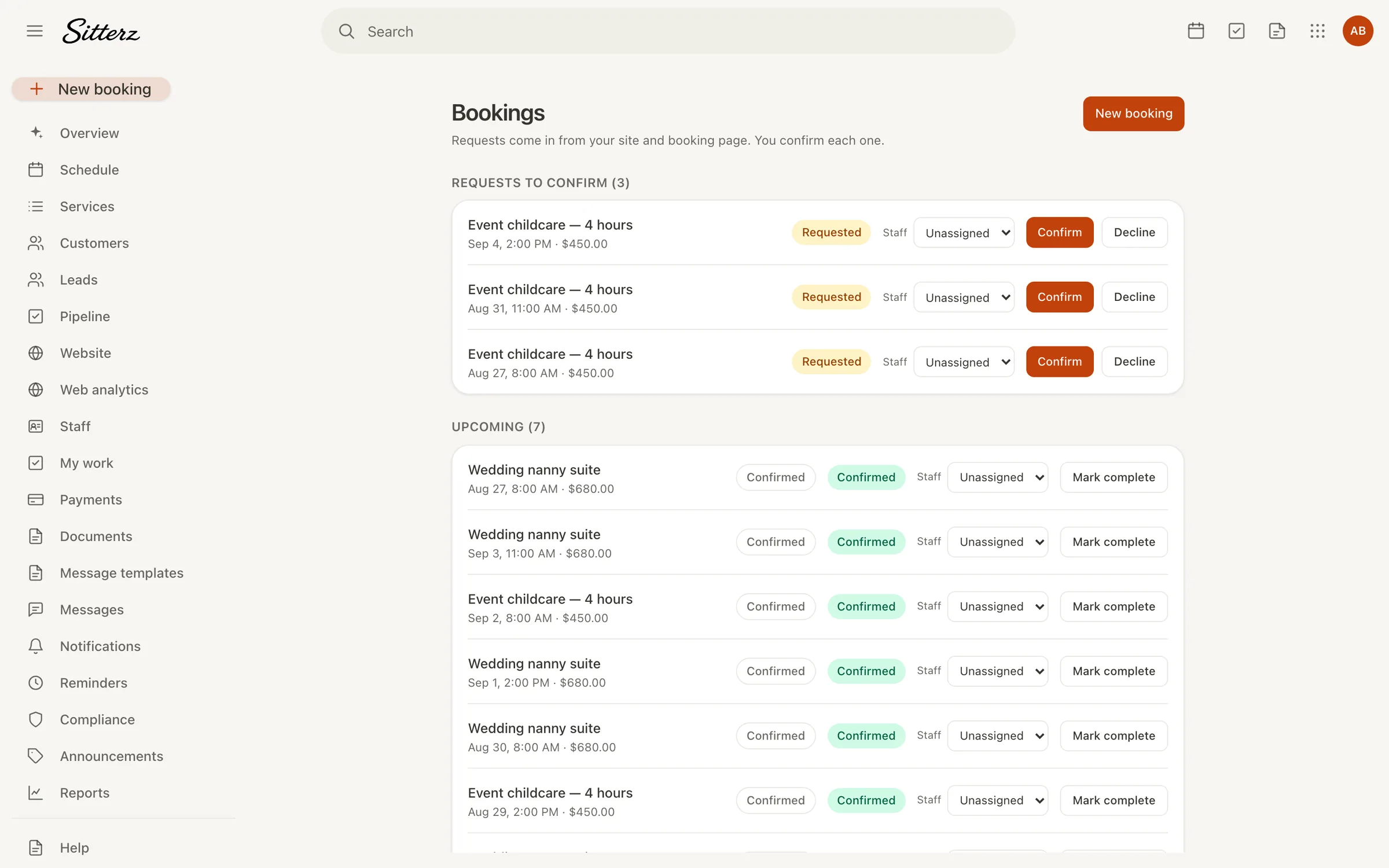
Task: Click the Compliance shield icon
Action: click(36, 719)
